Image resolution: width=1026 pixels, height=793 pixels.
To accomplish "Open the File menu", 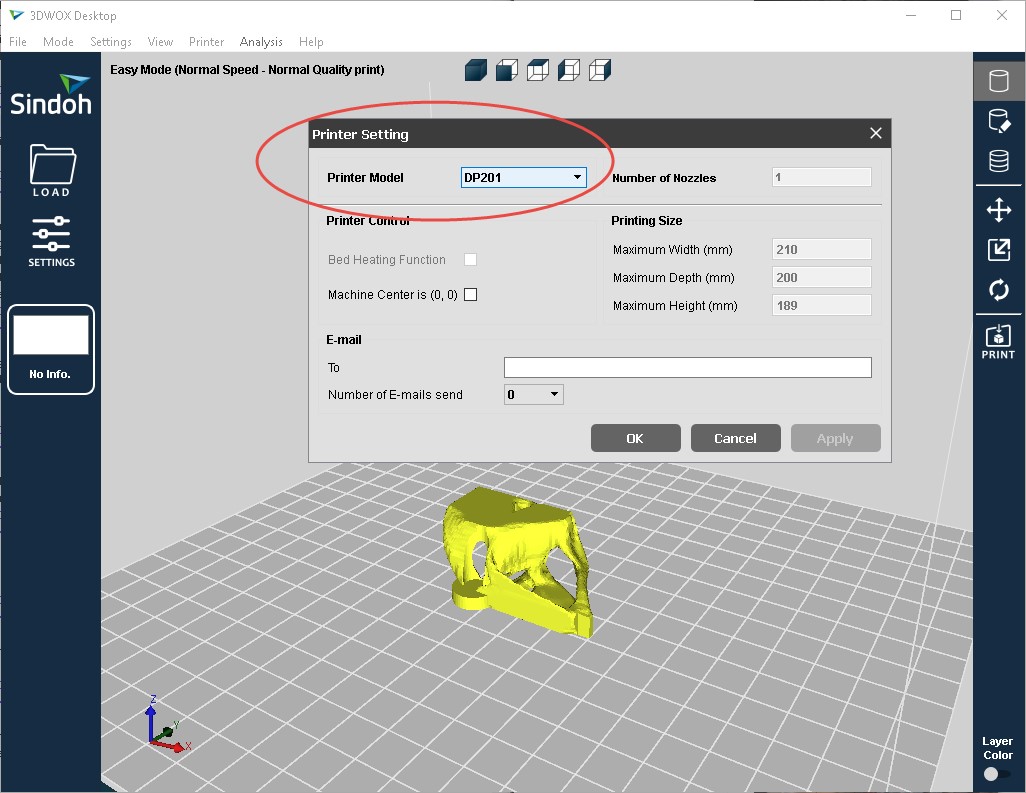I will pos(18,42).
